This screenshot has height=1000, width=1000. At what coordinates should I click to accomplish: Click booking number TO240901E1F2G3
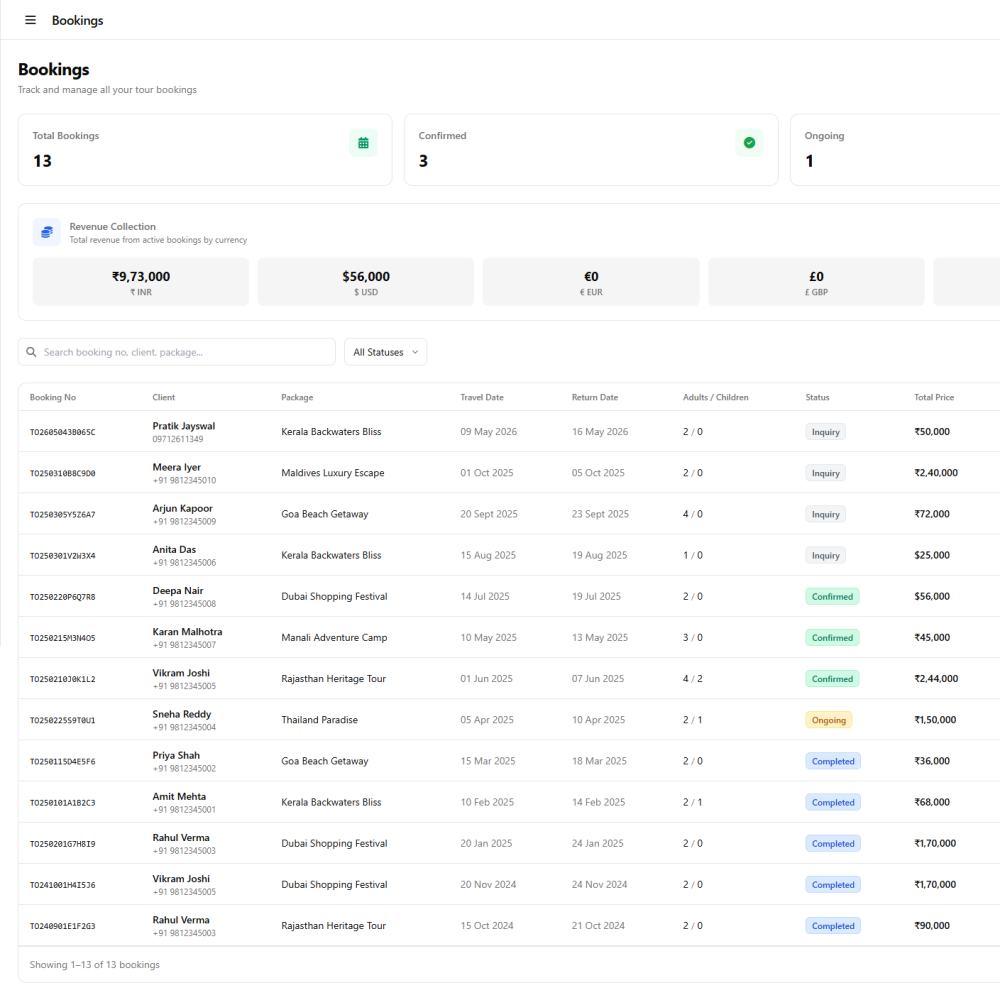coord(62,926)
